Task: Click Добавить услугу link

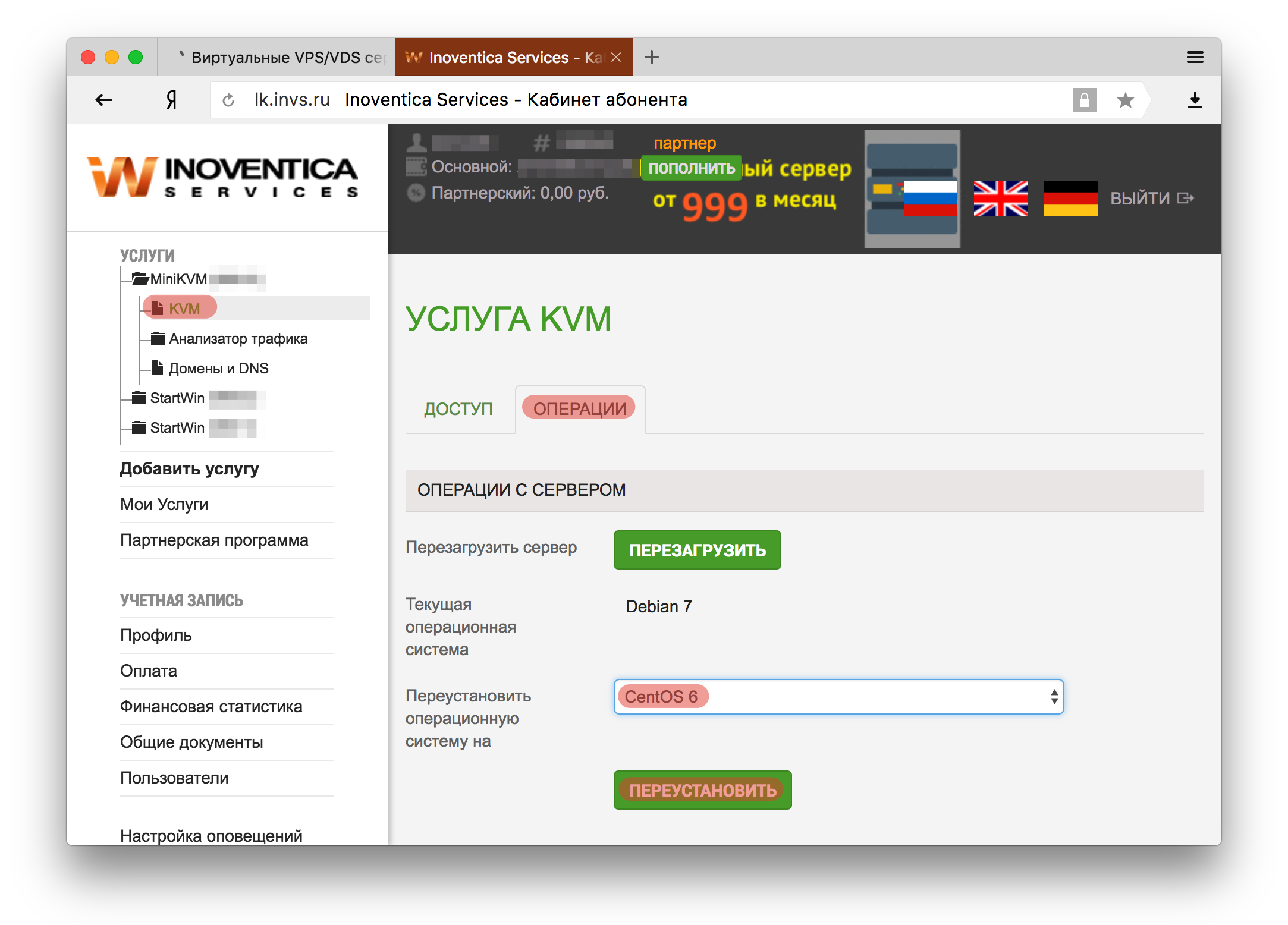Action: [x=190, y=469]
